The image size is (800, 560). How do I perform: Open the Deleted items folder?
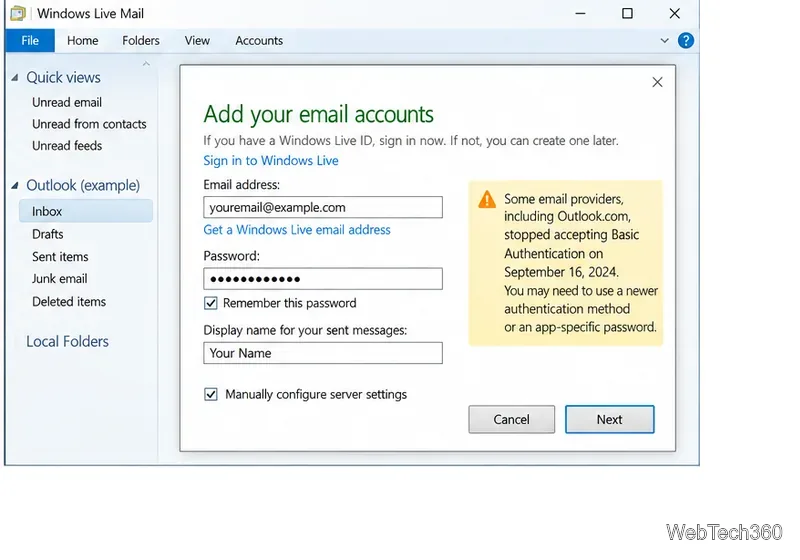(x=69, y=301)
